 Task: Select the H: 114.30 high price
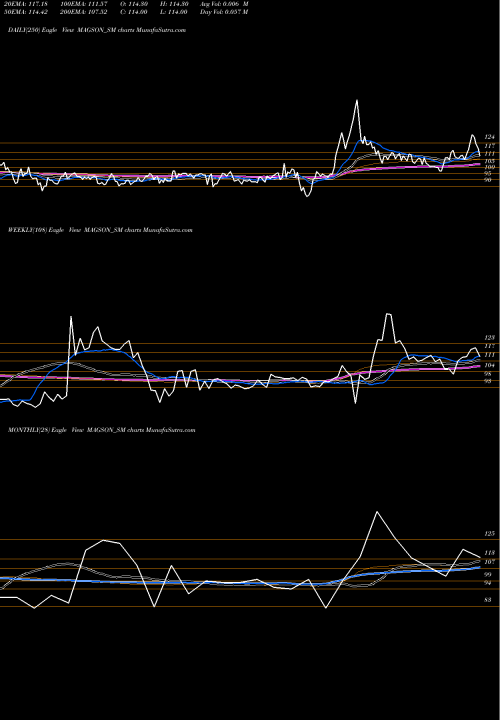pyautogui.click(x=174, y=4)
